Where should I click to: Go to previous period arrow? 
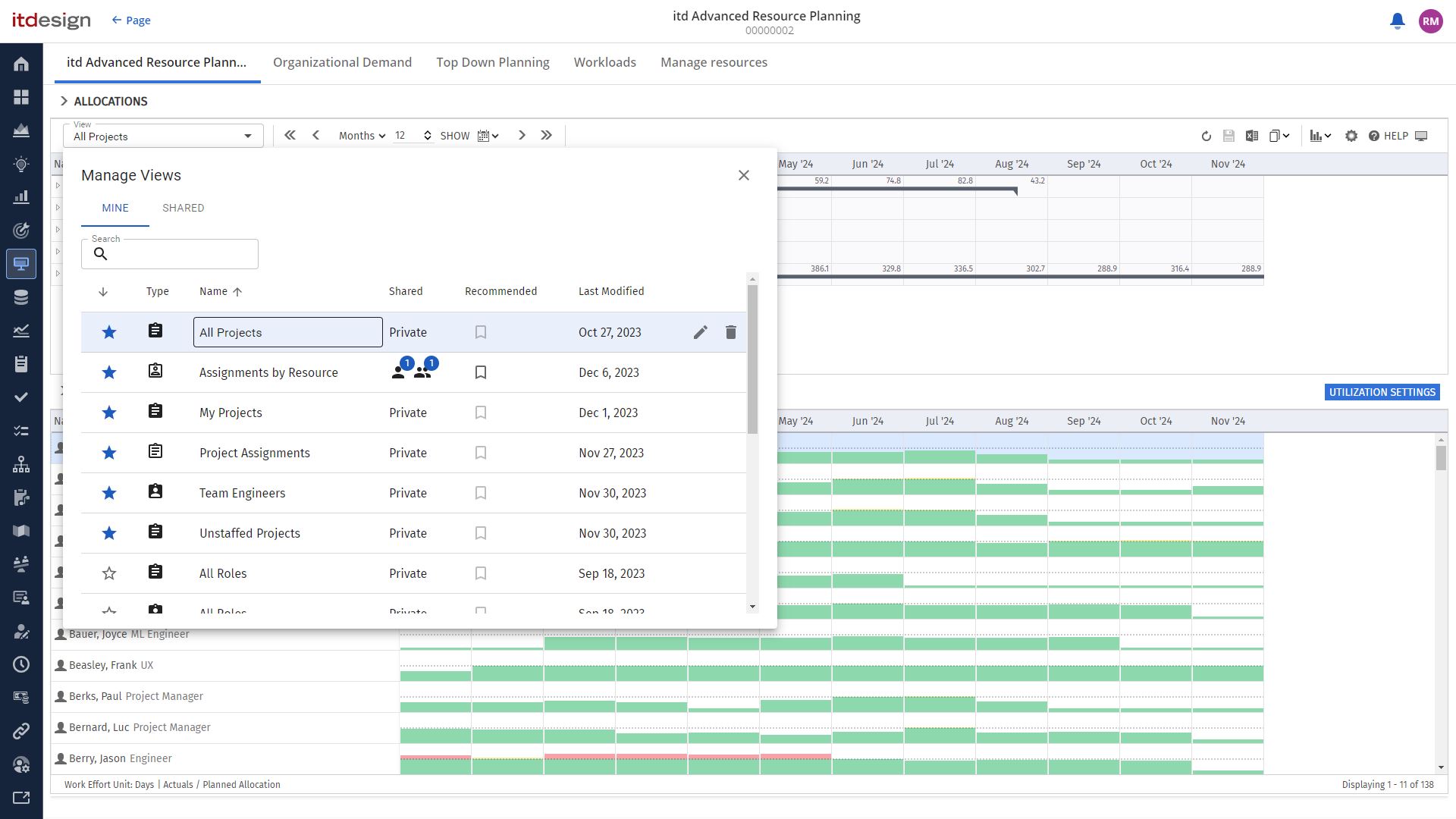tap(315, 135)
